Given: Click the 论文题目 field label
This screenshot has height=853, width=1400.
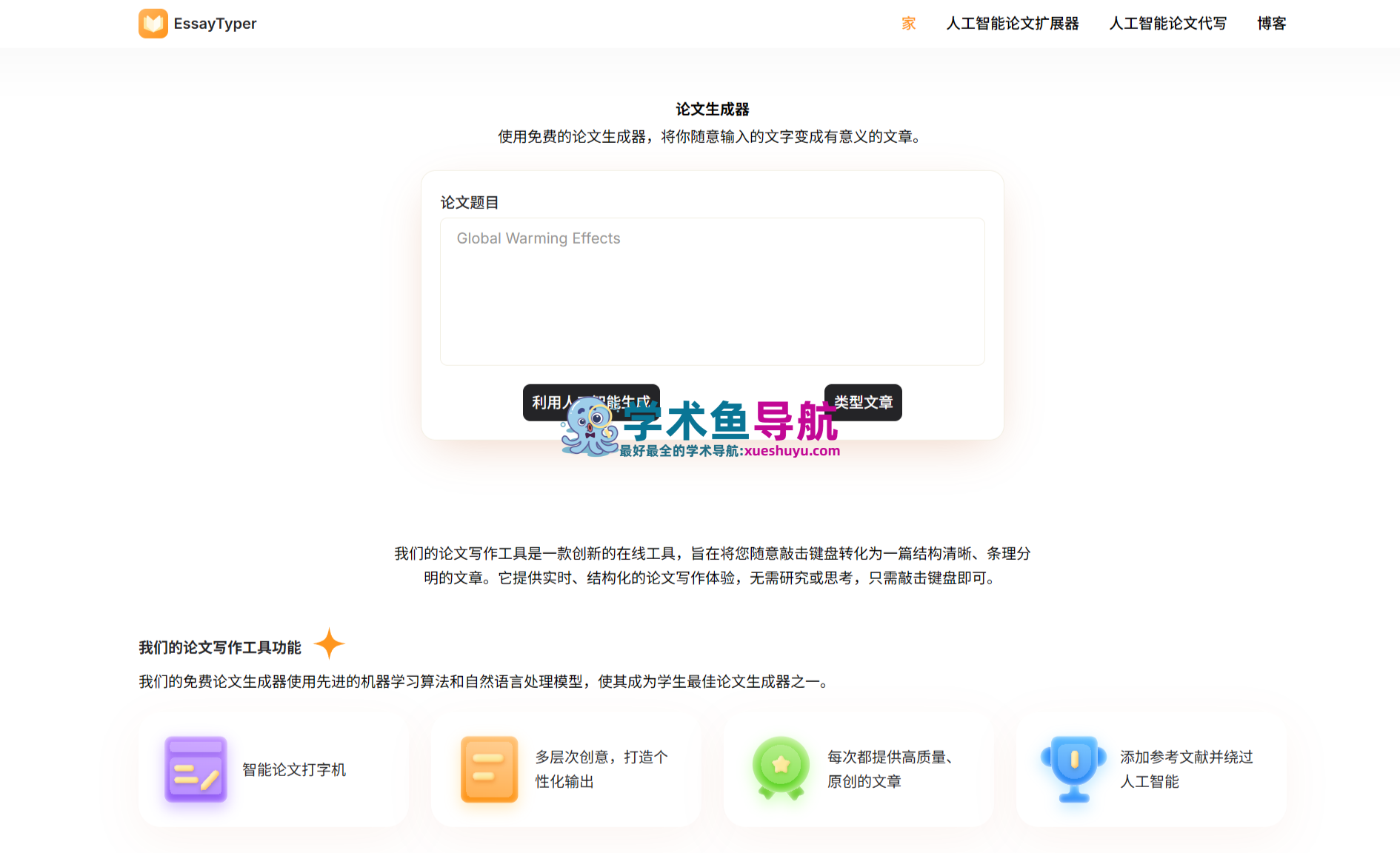Looking at the screenshot, I should click(470, 203).
